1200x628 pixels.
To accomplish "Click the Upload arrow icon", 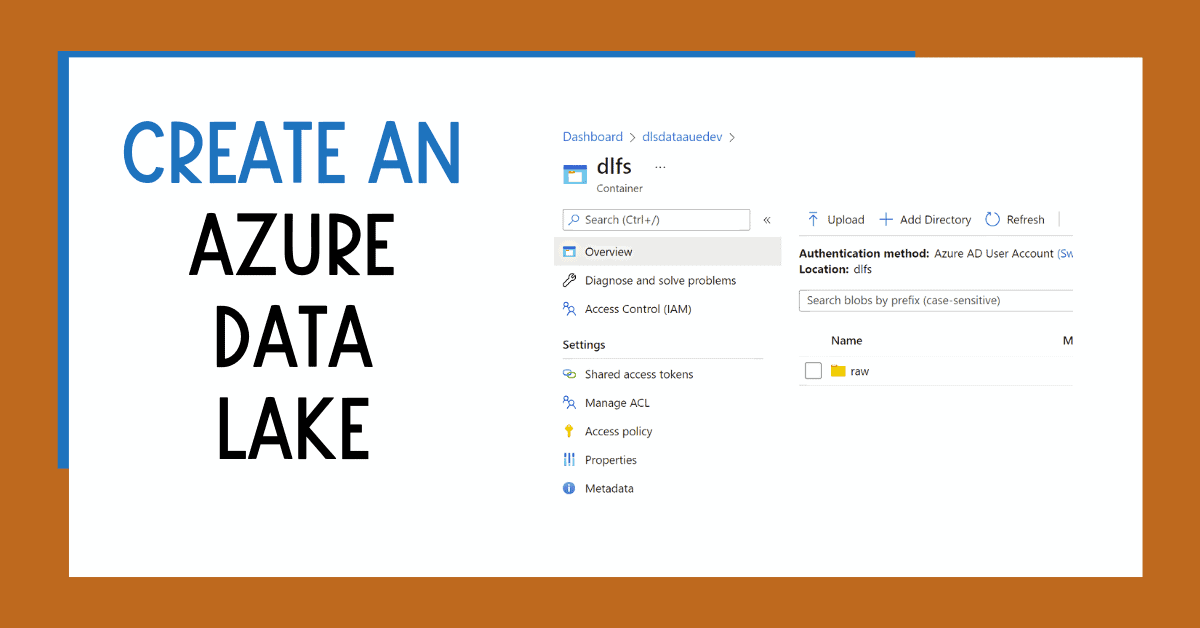I will (x=813, y=219).
